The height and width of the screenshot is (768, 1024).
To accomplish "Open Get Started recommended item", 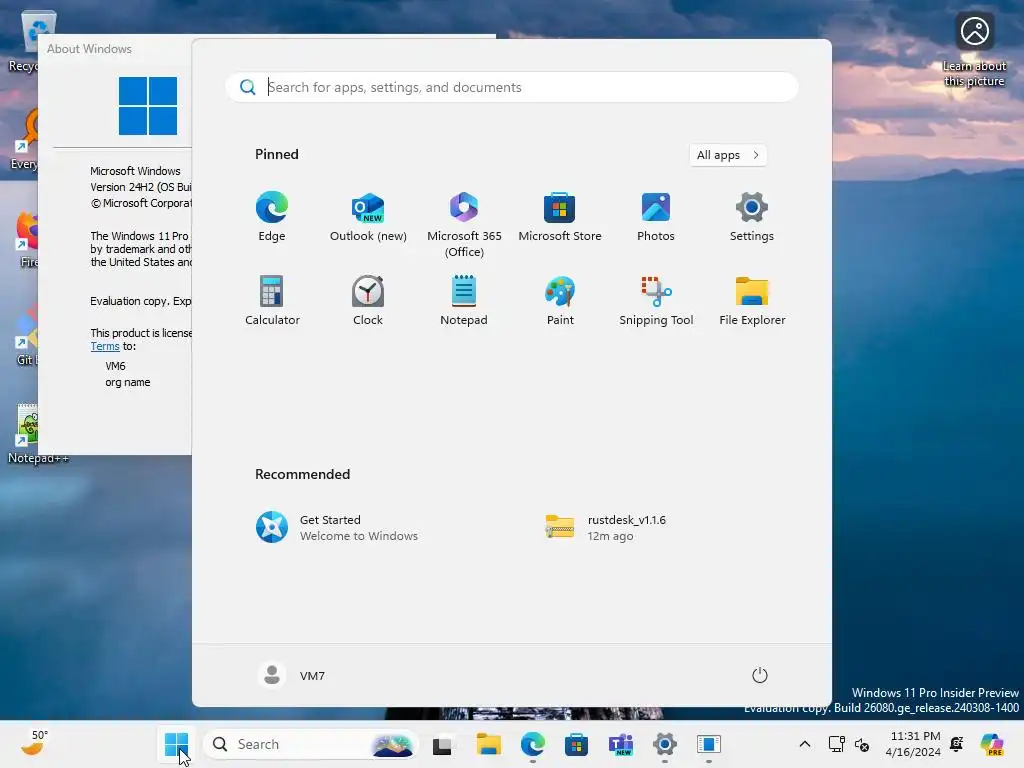I will pyautogui.click(x=337, y=528).
